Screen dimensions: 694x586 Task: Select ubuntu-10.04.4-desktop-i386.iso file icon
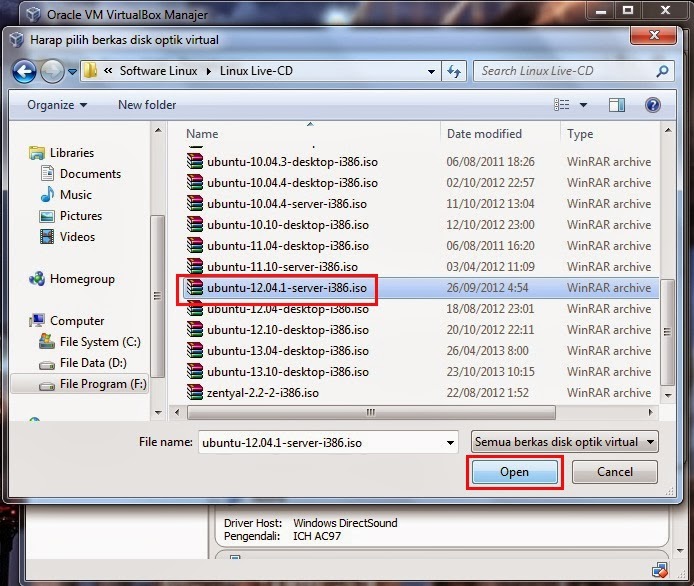coord(194,182)
